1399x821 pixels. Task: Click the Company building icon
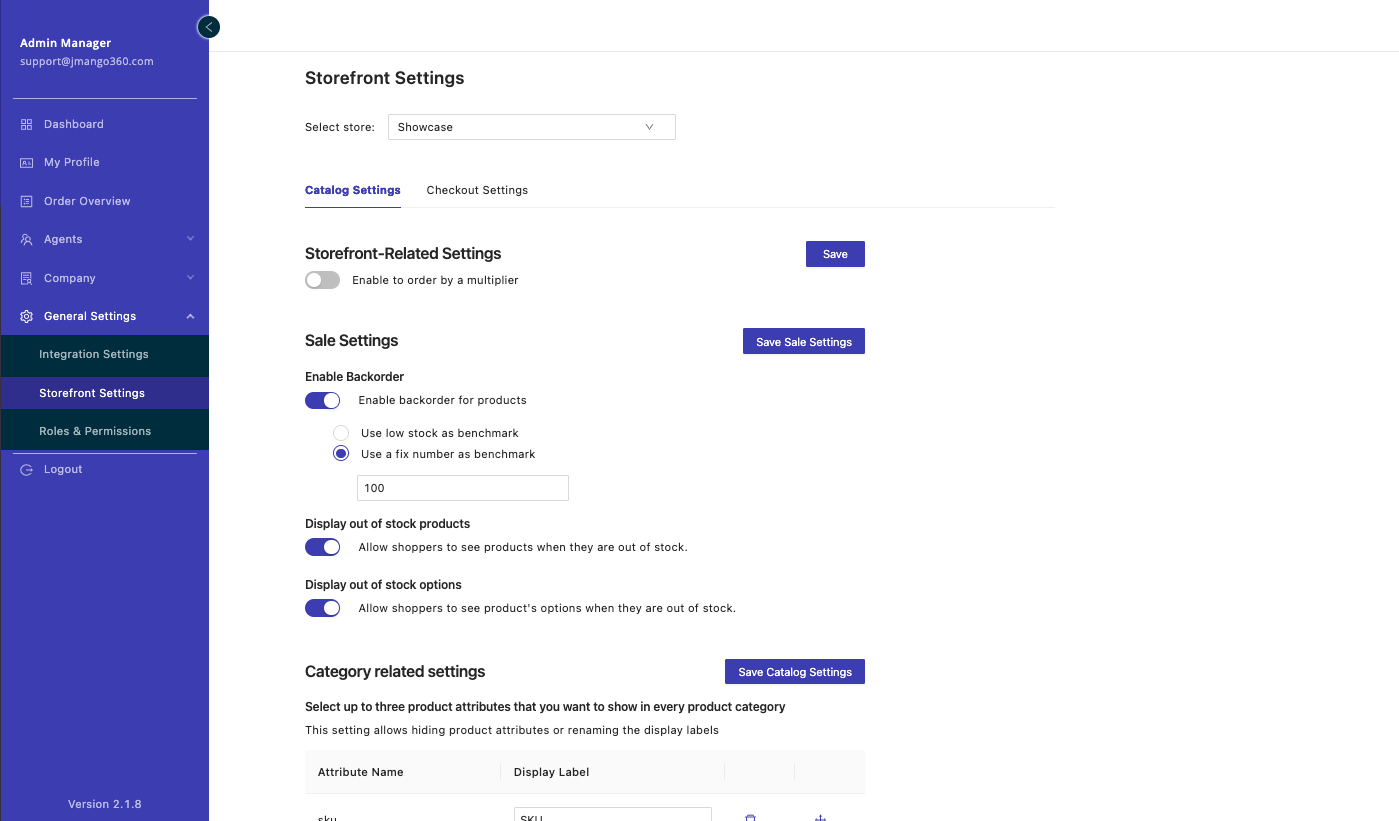point(27,278)
